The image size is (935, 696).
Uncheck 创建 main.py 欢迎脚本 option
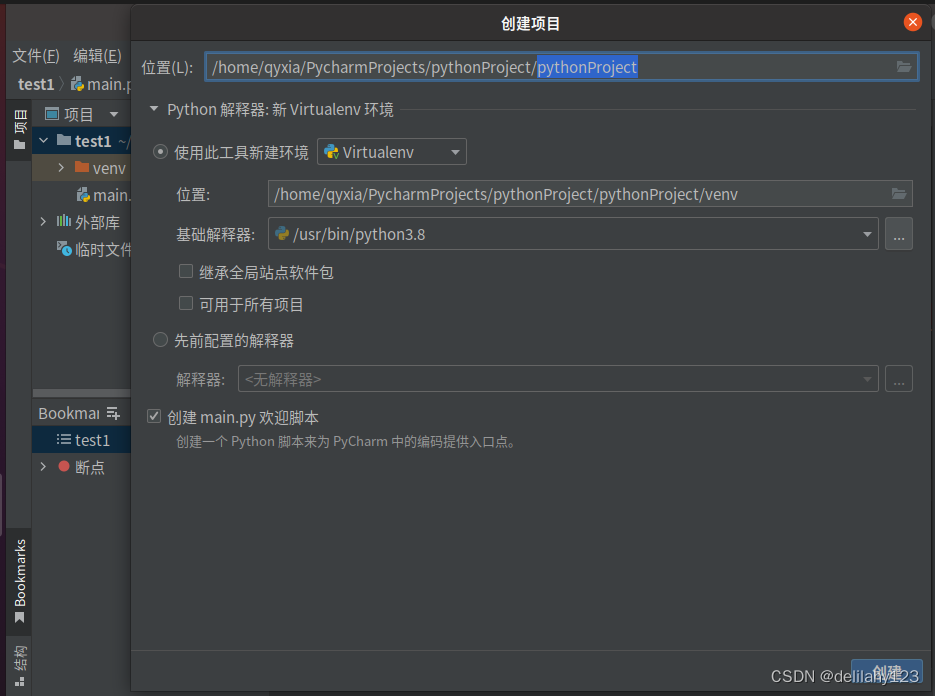point(154,416)
